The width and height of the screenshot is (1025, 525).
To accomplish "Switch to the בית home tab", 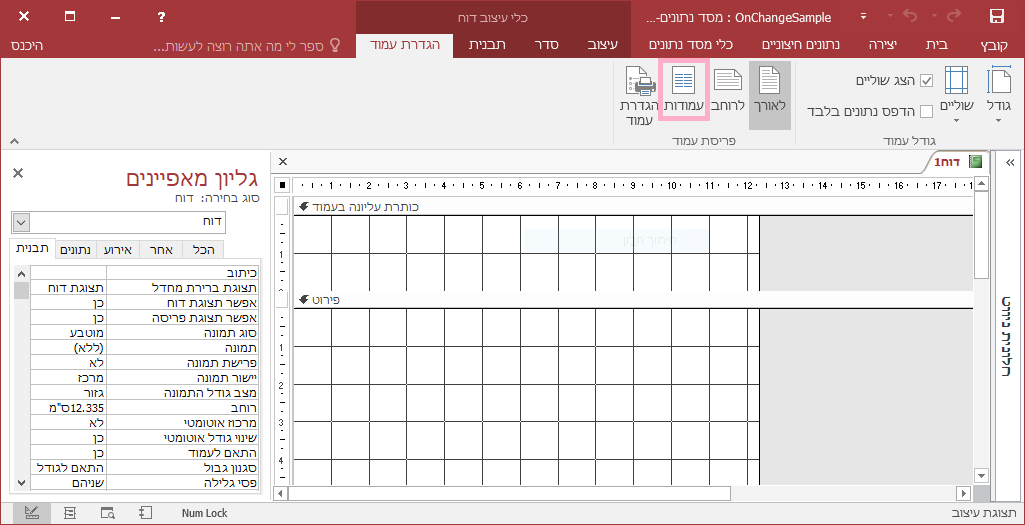I will point(937,46).
